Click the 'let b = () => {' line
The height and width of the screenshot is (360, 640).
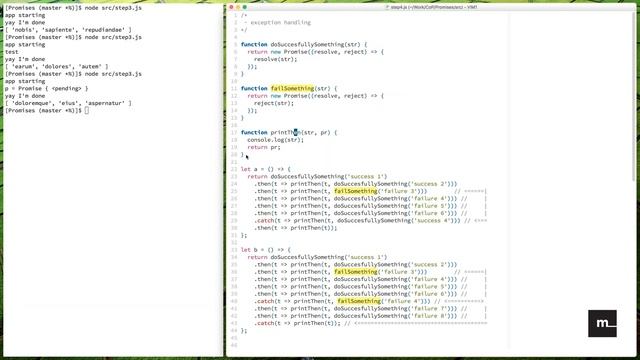point(266,250)
